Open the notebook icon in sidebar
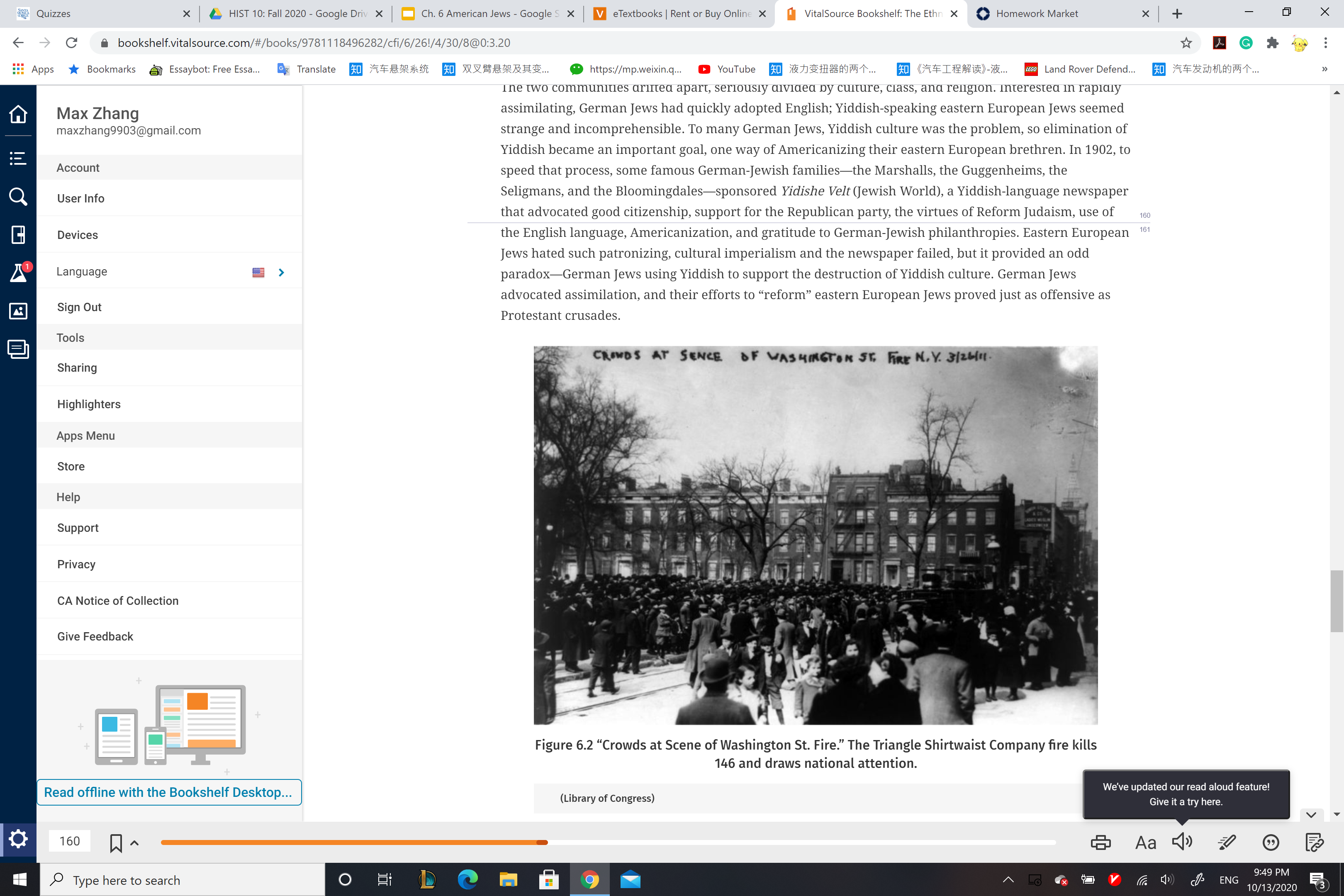Viewport: 1344px width, 896px height. coord(18,235)
